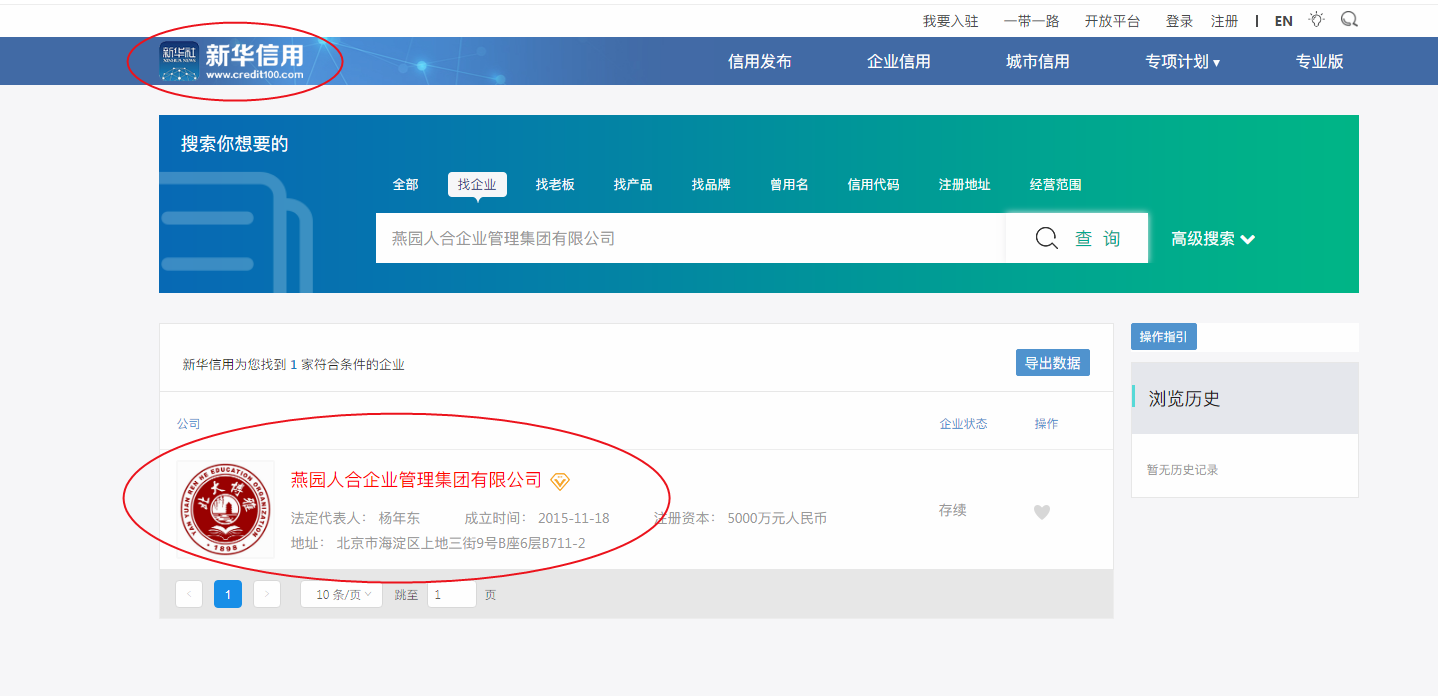Screen dimensions: 1438x696
Task: Click legal representative name 杨年东
Action: (x=399, y=518)
